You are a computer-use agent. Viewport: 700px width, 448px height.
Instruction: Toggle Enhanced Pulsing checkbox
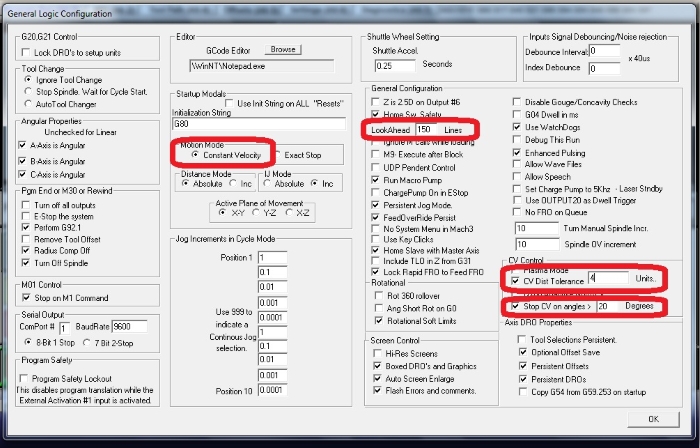tap(517, 153)
